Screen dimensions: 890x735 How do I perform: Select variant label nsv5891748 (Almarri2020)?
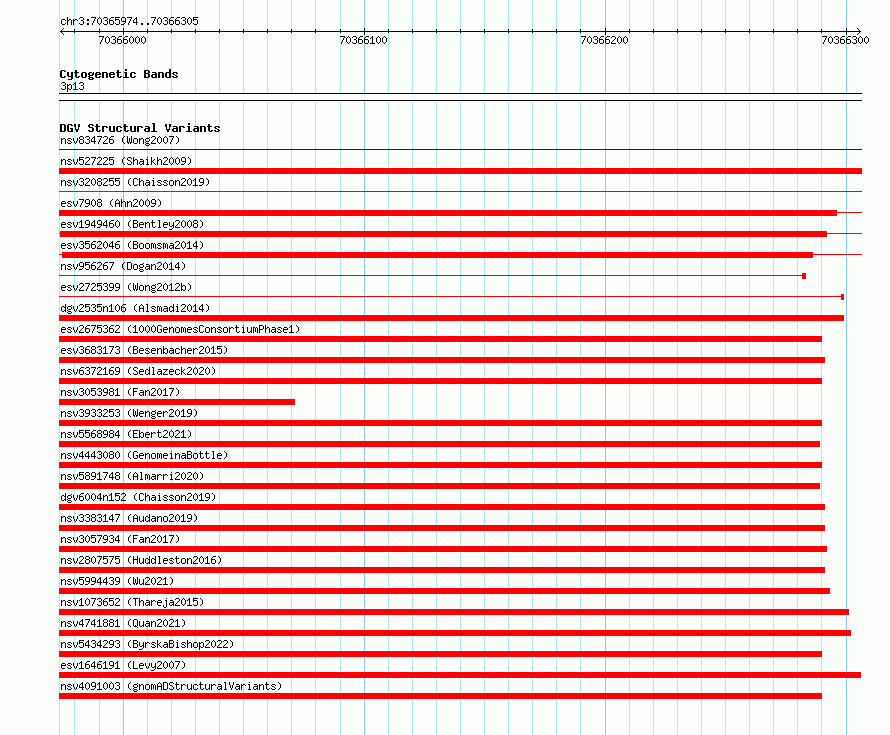pyautogui.click(x=132, y=476)
